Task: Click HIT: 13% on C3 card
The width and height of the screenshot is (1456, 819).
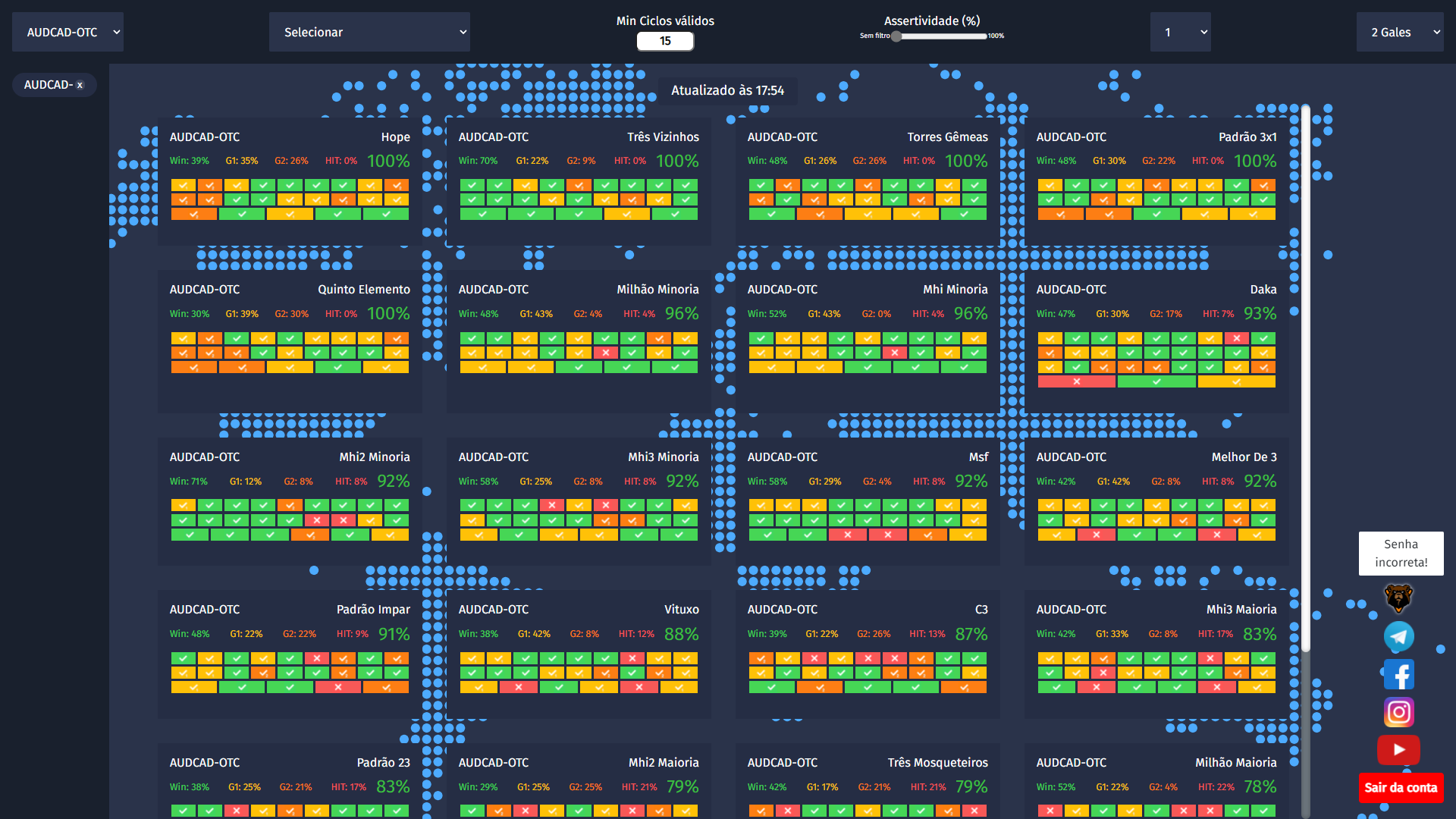Action: coord(927,633)
